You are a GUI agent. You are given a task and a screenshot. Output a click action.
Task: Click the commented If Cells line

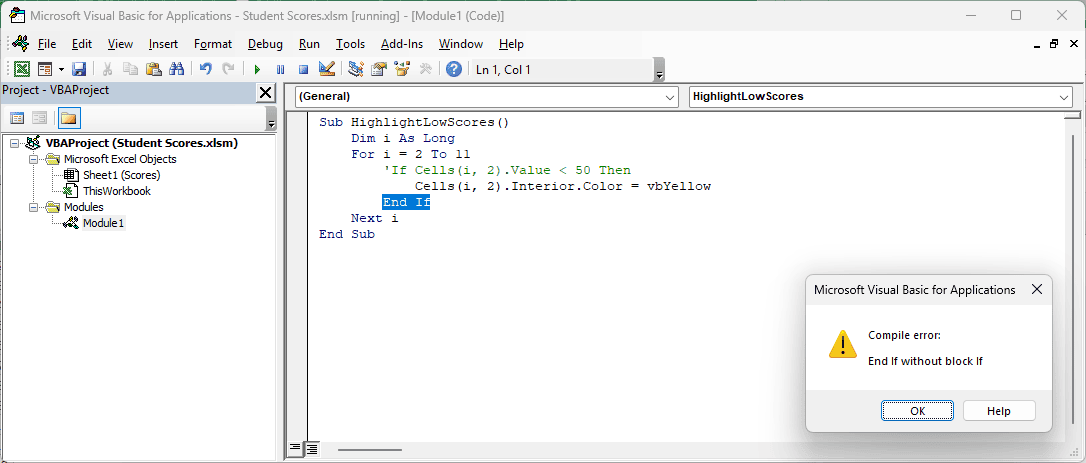click(x=507, y=171)
